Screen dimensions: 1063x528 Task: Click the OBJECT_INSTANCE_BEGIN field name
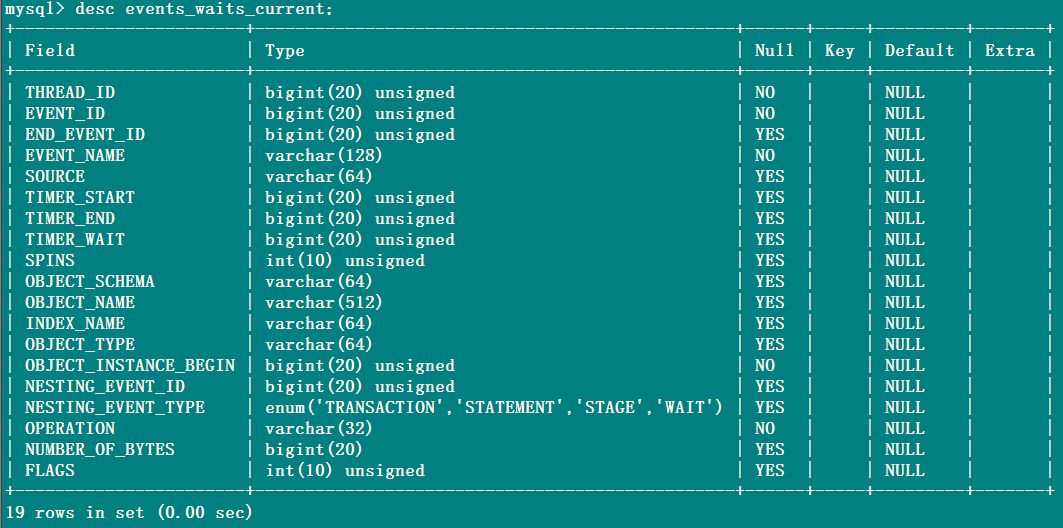pos(130,366)
